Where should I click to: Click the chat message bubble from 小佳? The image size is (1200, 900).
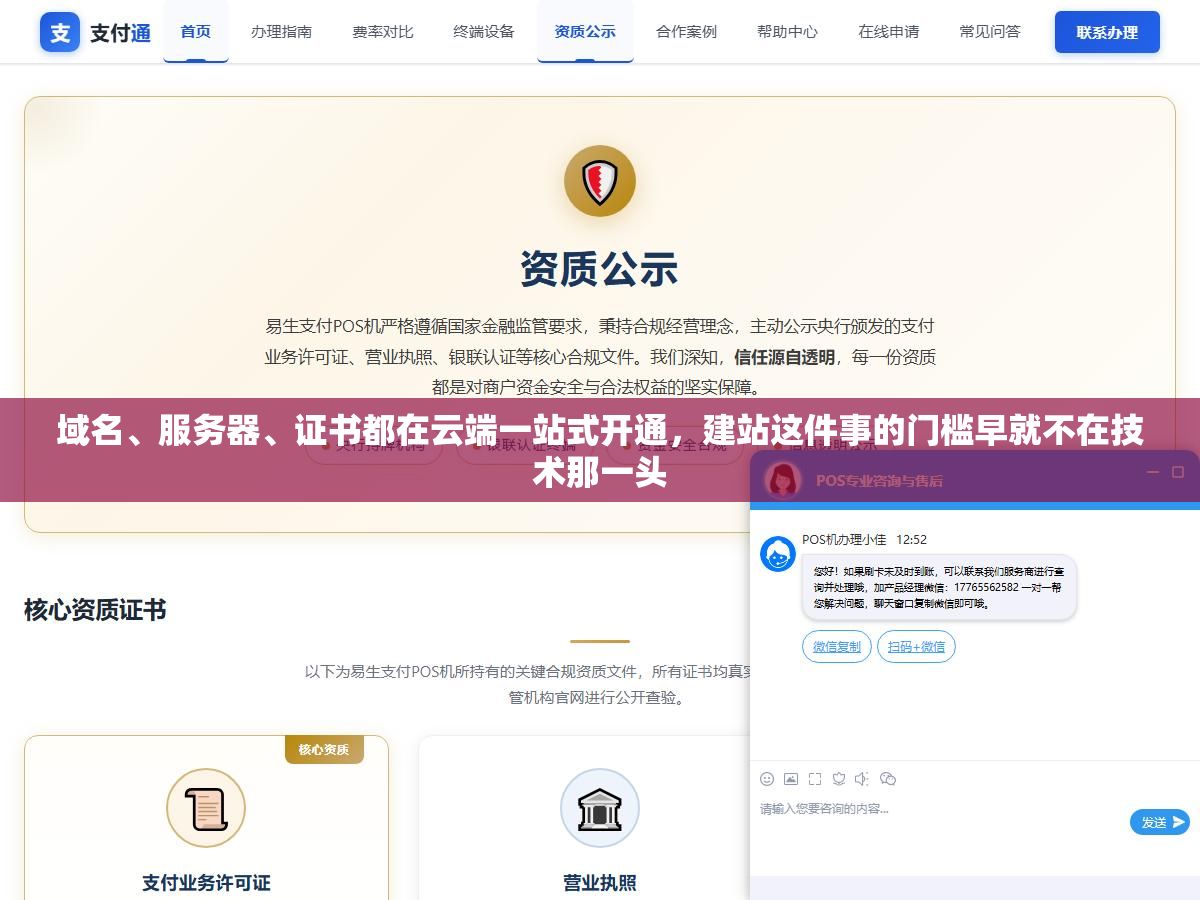point(939,587)
